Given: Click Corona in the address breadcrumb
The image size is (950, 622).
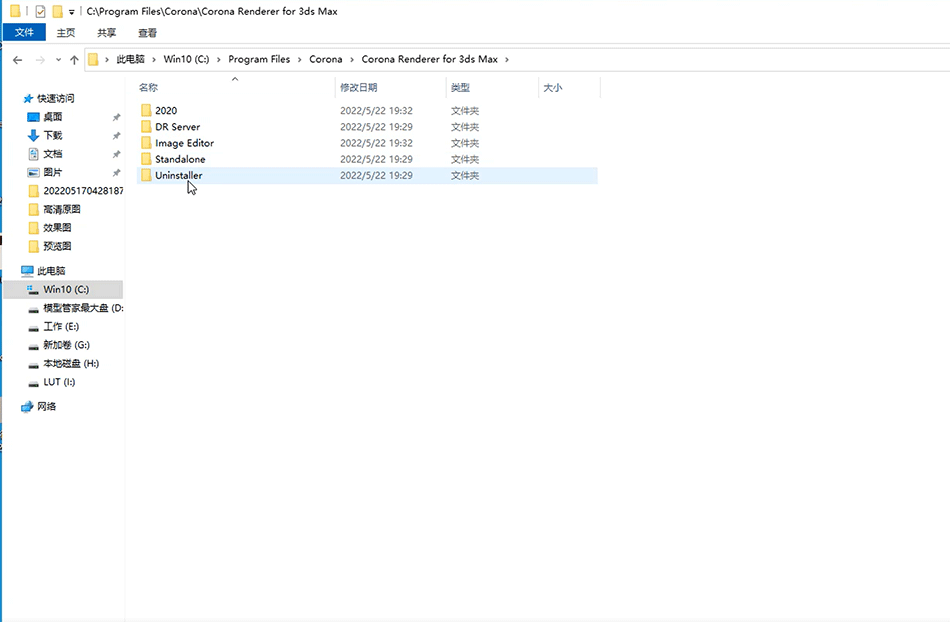Looking at the screenshot, I should click(325, 59).
